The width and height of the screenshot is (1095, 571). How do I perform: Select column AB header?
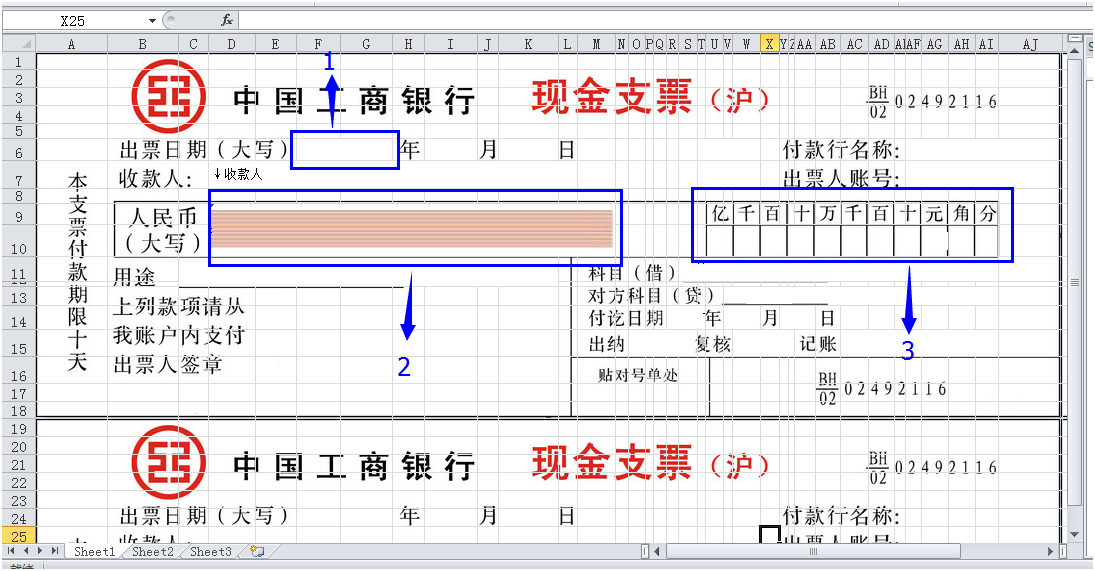(828, 44)
